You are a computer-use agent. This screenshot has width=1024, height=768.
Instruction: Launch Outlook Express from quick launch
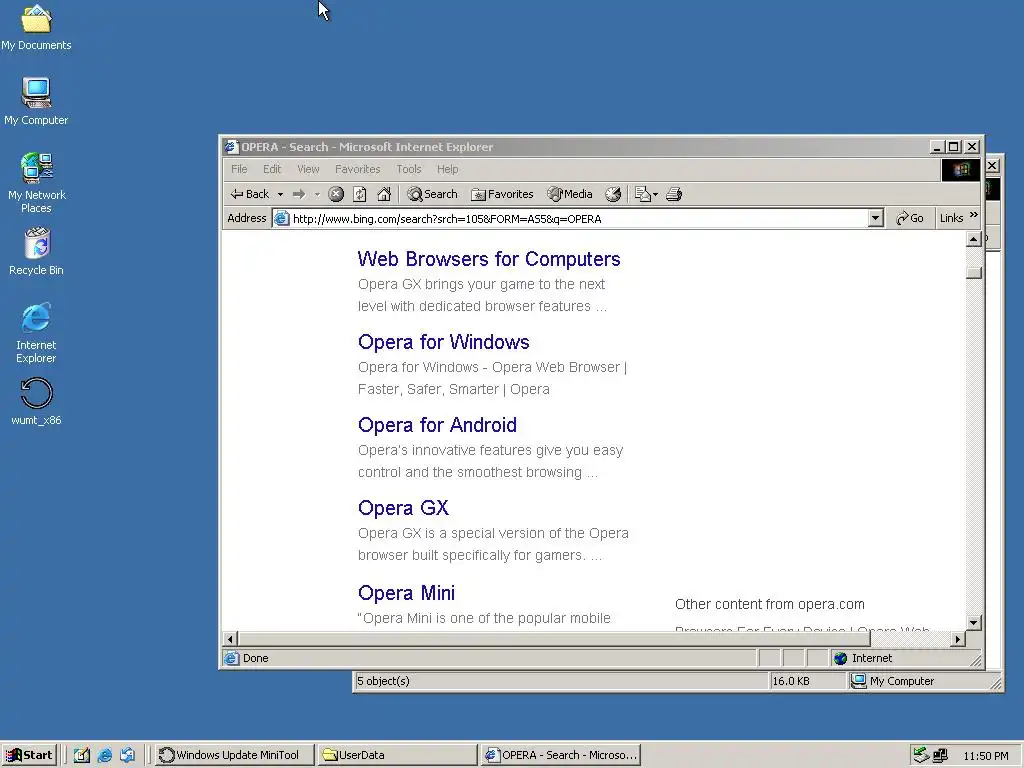pyautogui.click(x=127, y=755)
